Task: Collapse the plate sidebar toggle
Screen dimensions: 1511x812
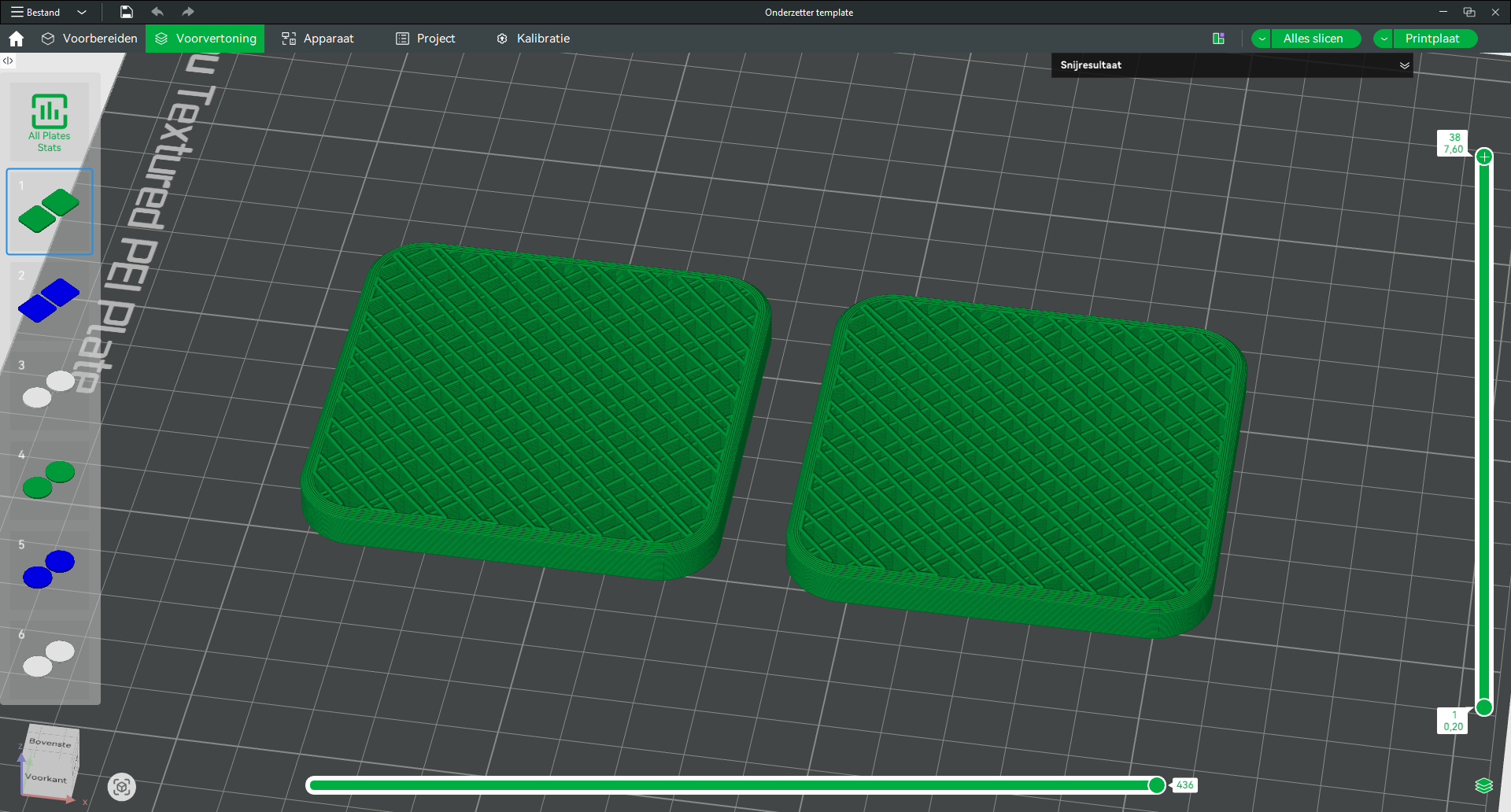Action: click(8, 61)
